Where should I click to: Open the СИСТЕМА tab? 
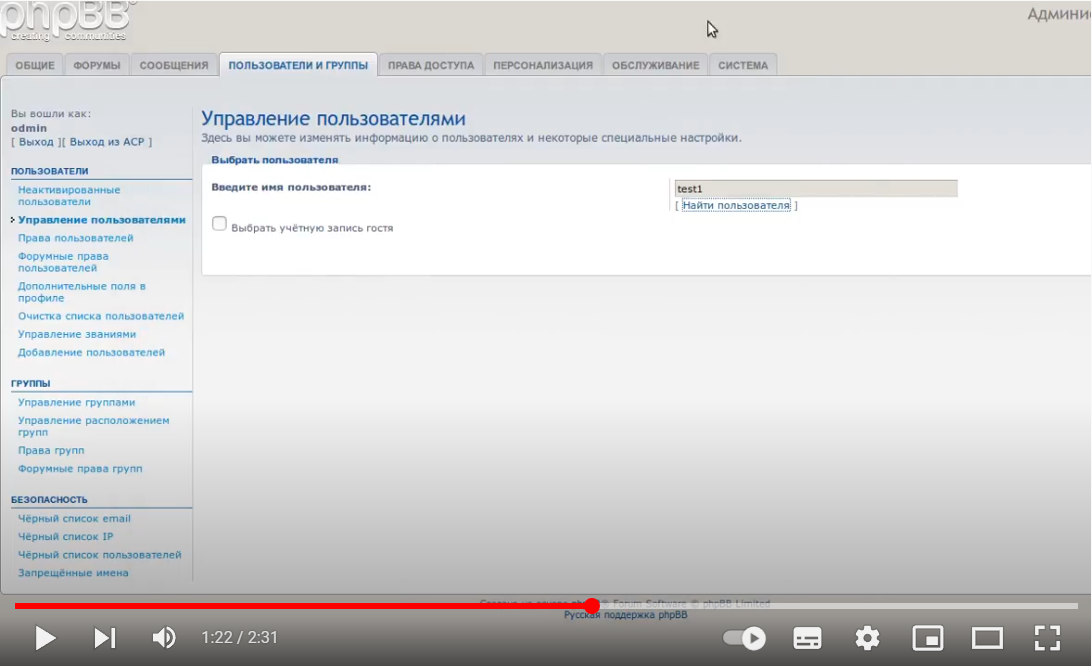743,65
